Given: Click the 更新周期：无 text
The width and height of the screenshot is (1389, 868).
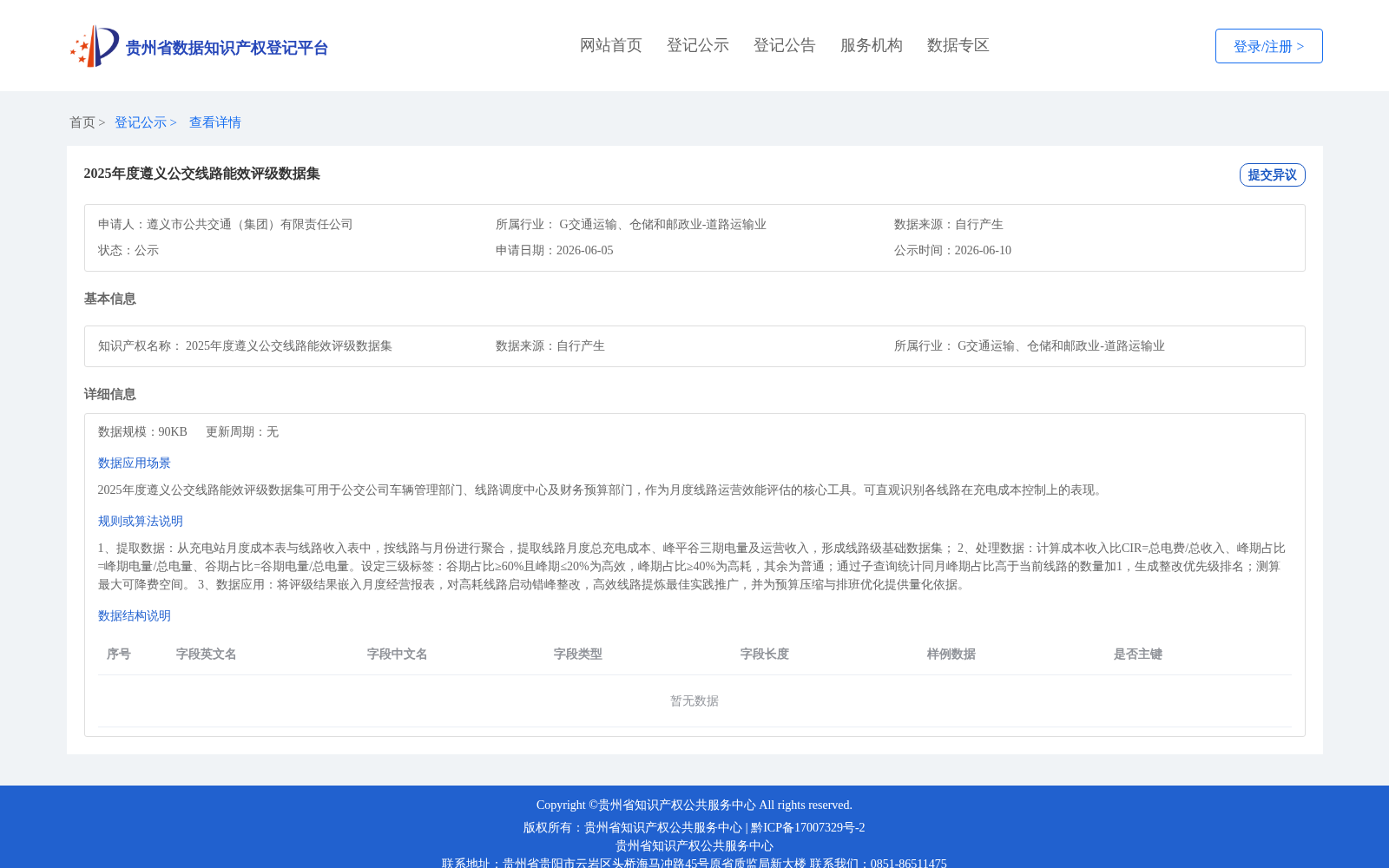Looking at the screenshot, I should [x=242, y=431].
